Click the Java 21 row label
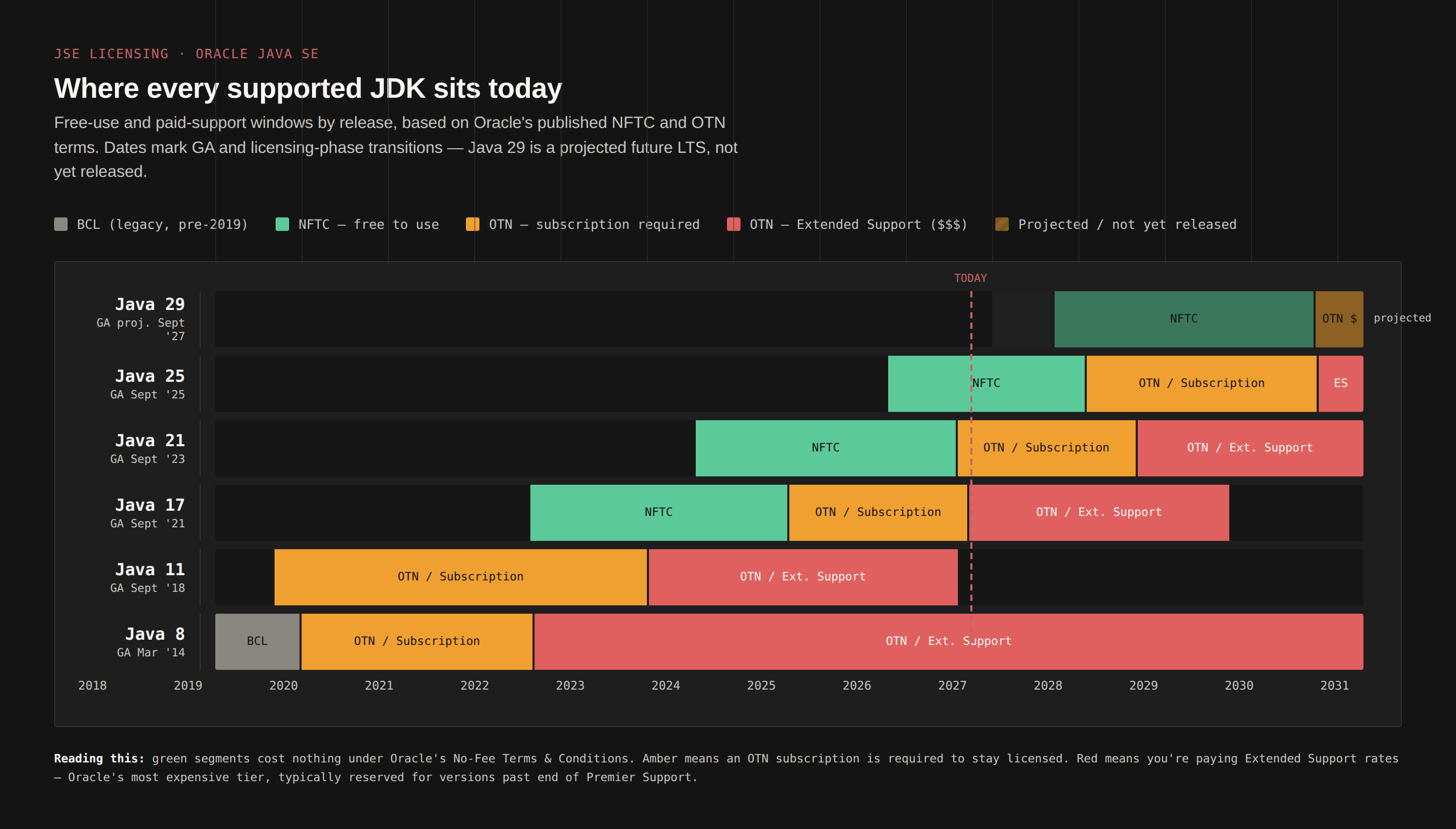 (150, 441)
